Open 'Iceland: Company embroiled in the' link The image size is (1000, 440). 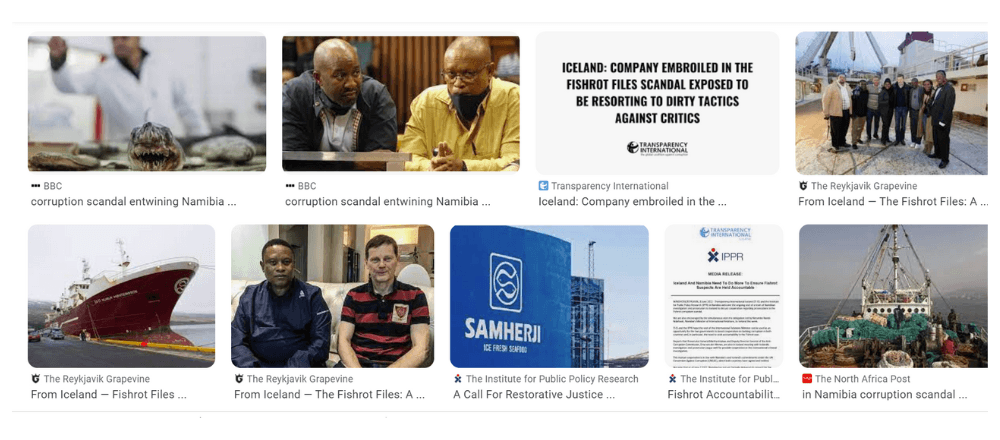pyautogui.click(x=632, y=202)
